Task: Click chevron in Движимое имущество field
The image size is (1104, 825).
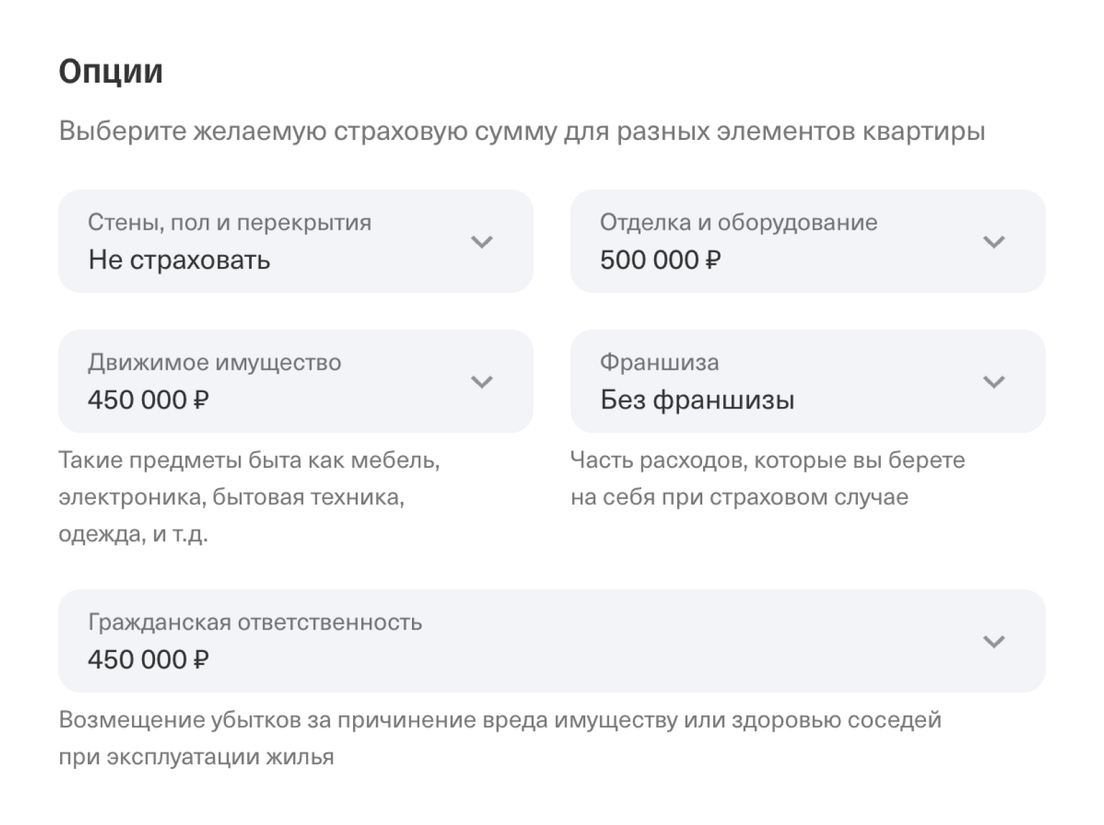Action: (x=482, y=382)
